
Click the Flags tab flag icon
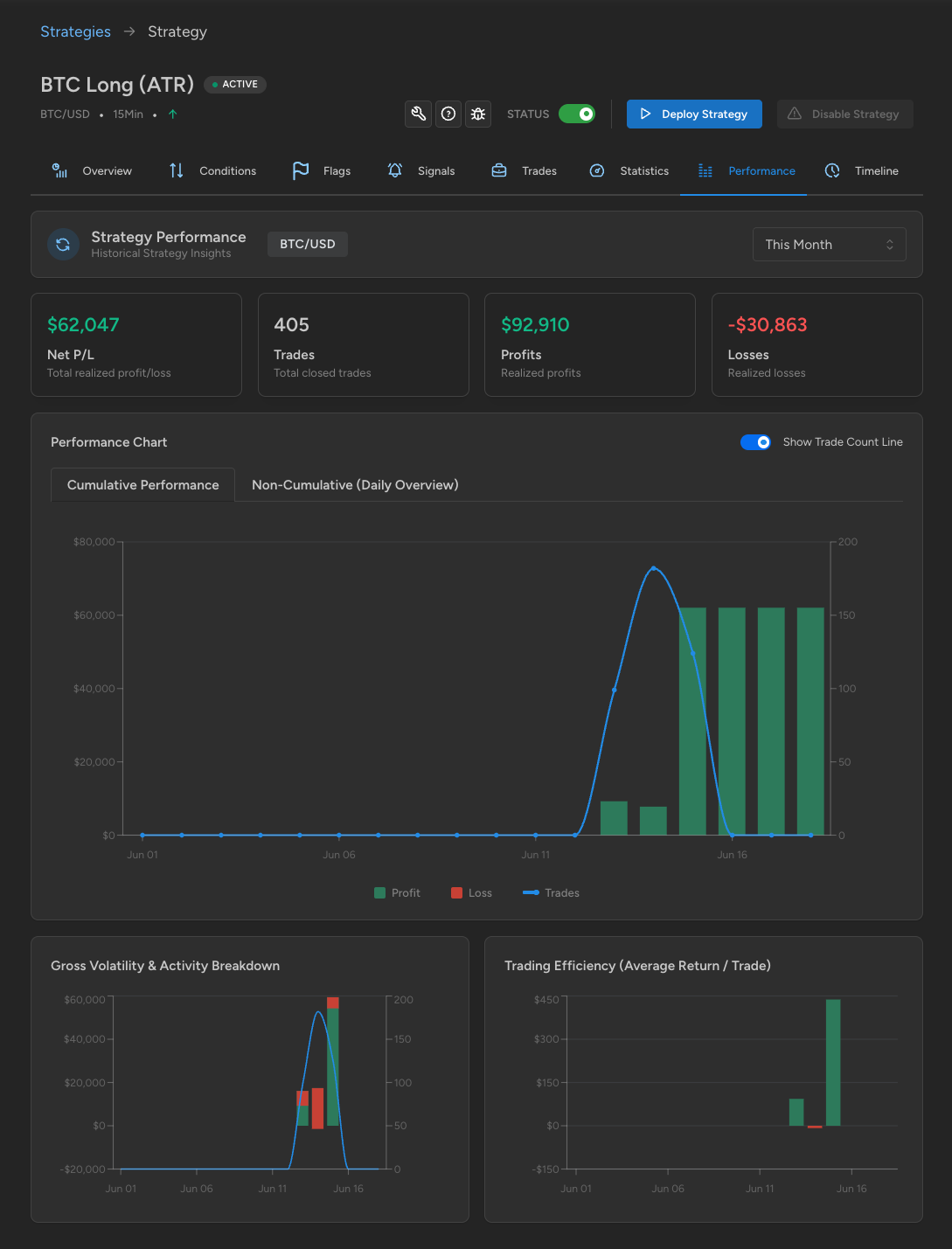point(301,170)
